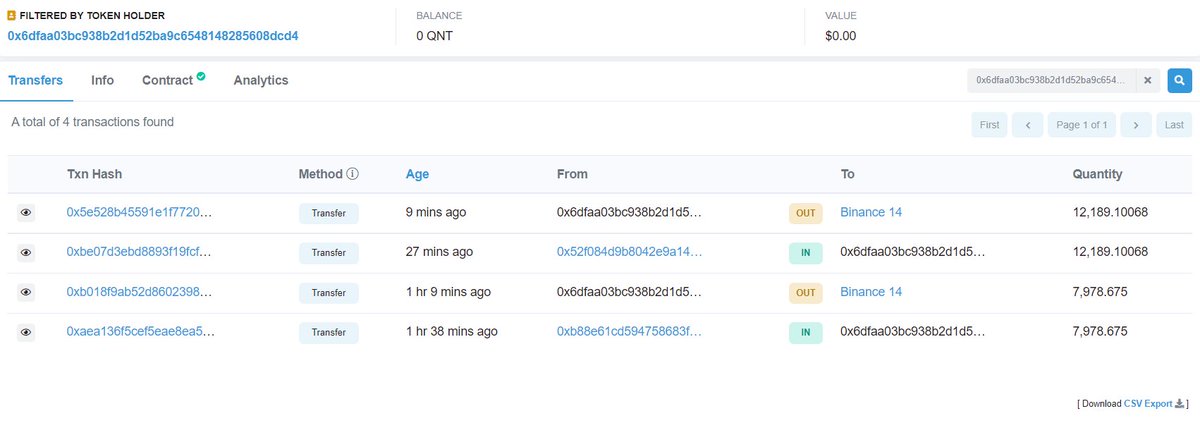Clear the address filter with the X icon
Viewport: 1200px width, 435px height.
click(x=1148, y=80)
